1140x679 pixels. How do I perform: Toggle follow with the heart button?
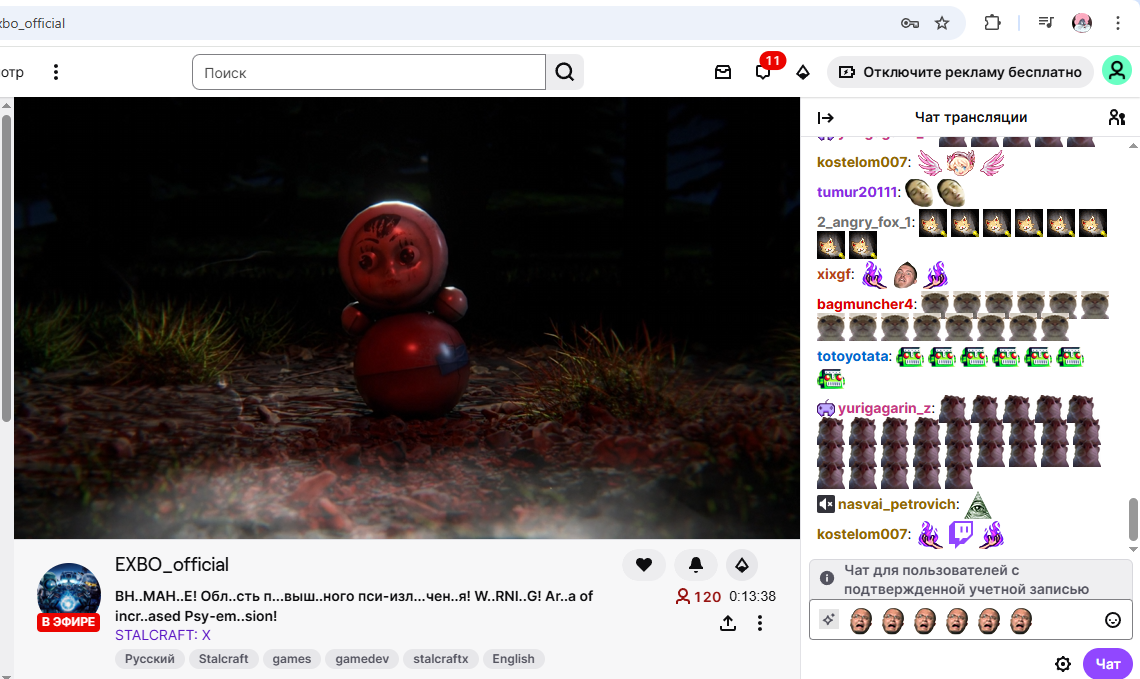point(644,565)
